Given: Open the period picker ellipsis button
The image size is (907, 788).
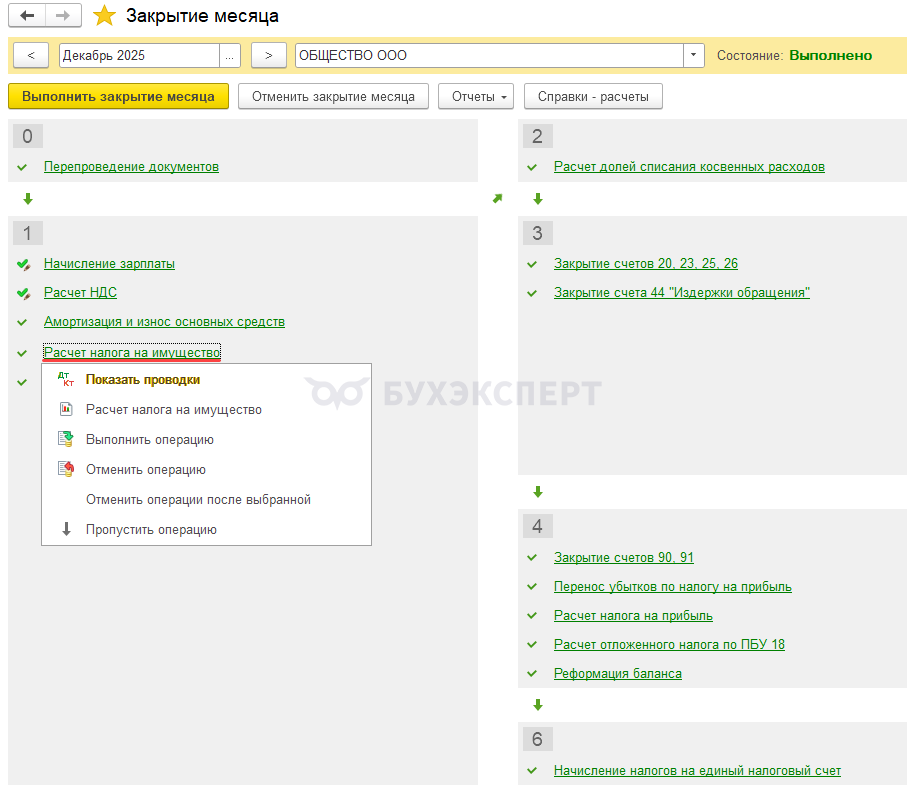Looking at the screenshot, I should coord(231,56).
